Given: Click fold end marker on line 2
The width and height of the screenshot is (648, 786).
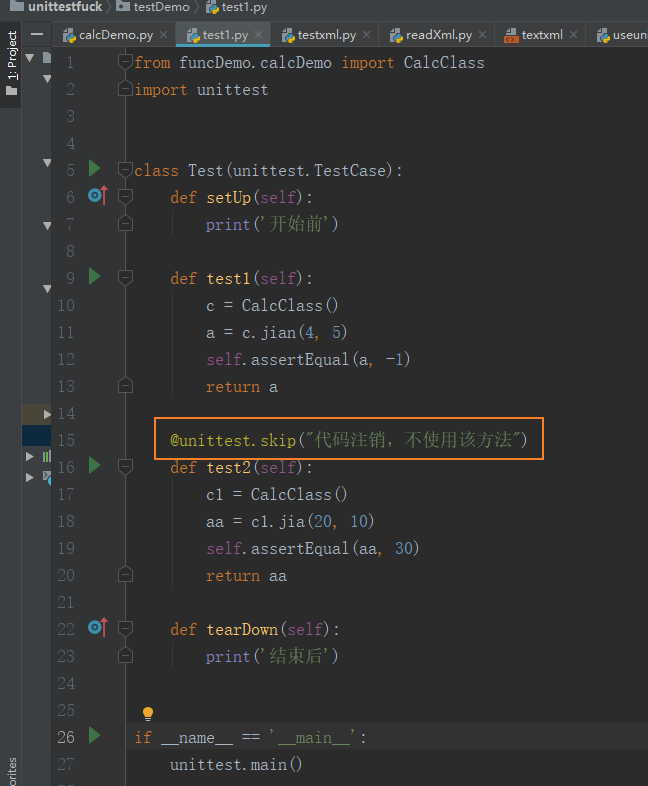Looking at the screenshot, I should 125,89.
